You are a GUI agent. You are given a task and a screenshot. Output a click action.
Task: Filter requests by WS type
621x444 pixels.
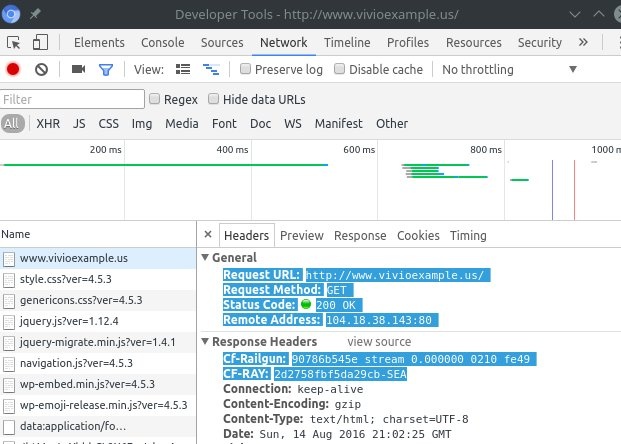click(293, 124)
